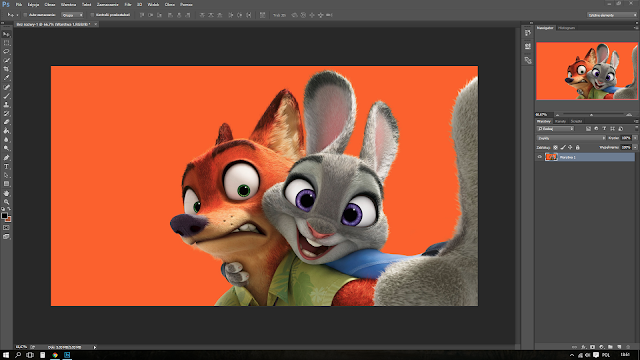
Task: Open Windows taskbar search
Action: (18, 355)
